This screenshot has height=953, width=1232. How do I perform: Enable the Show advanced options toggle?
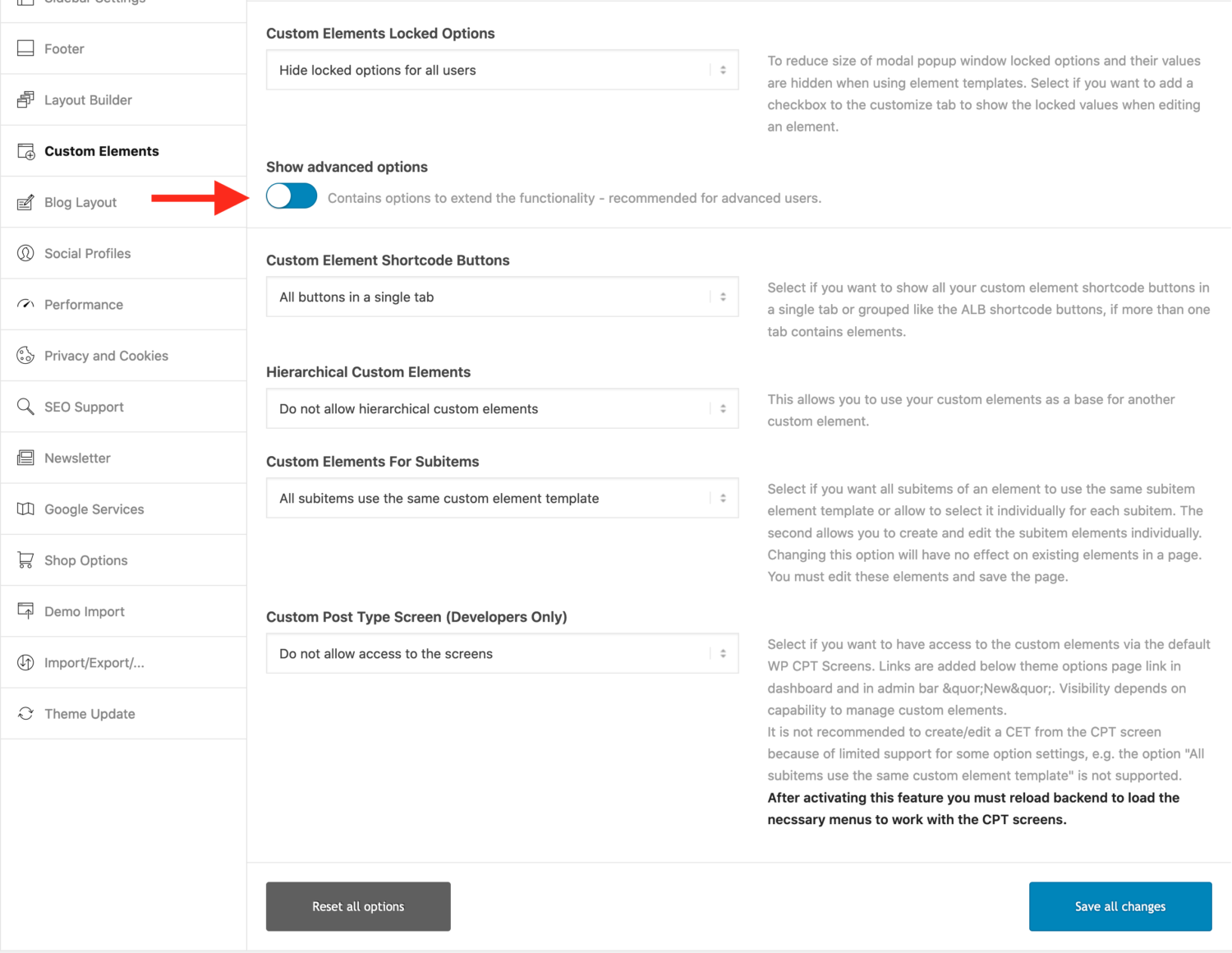tap(291, 196)
